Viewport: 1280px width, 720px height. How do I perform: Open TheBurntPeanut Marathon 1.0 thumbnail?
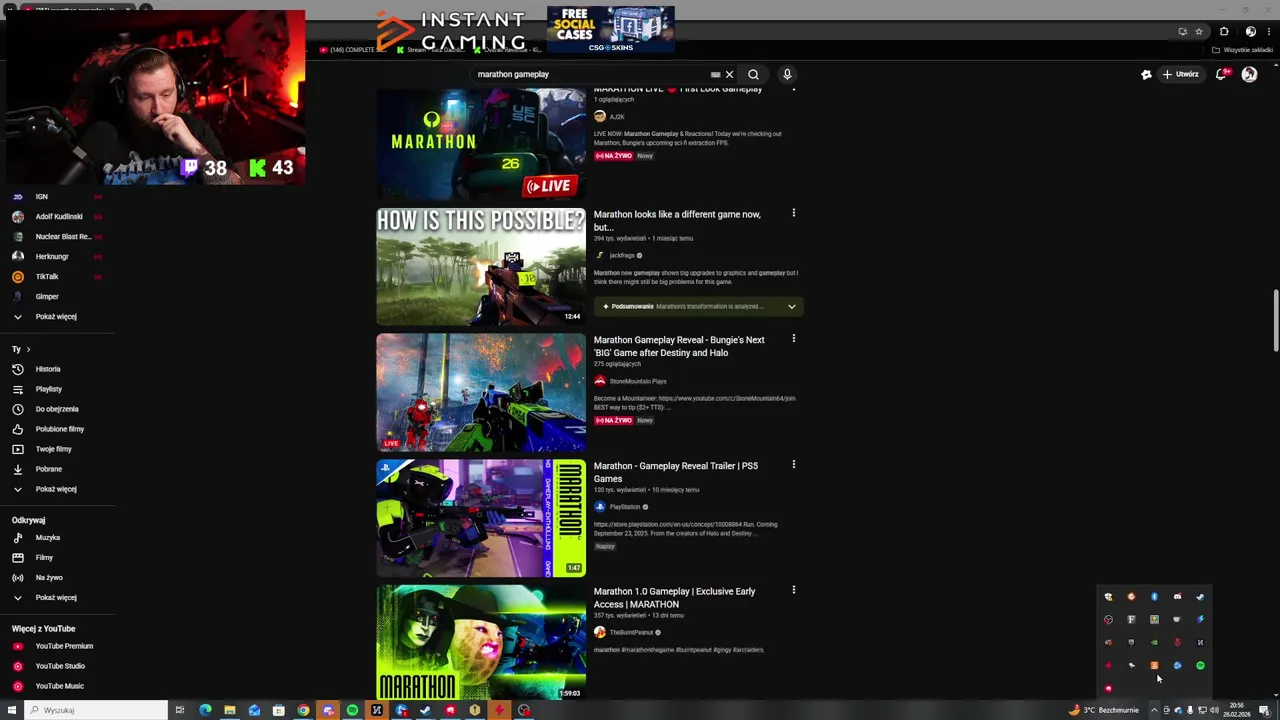pos(481,642)
